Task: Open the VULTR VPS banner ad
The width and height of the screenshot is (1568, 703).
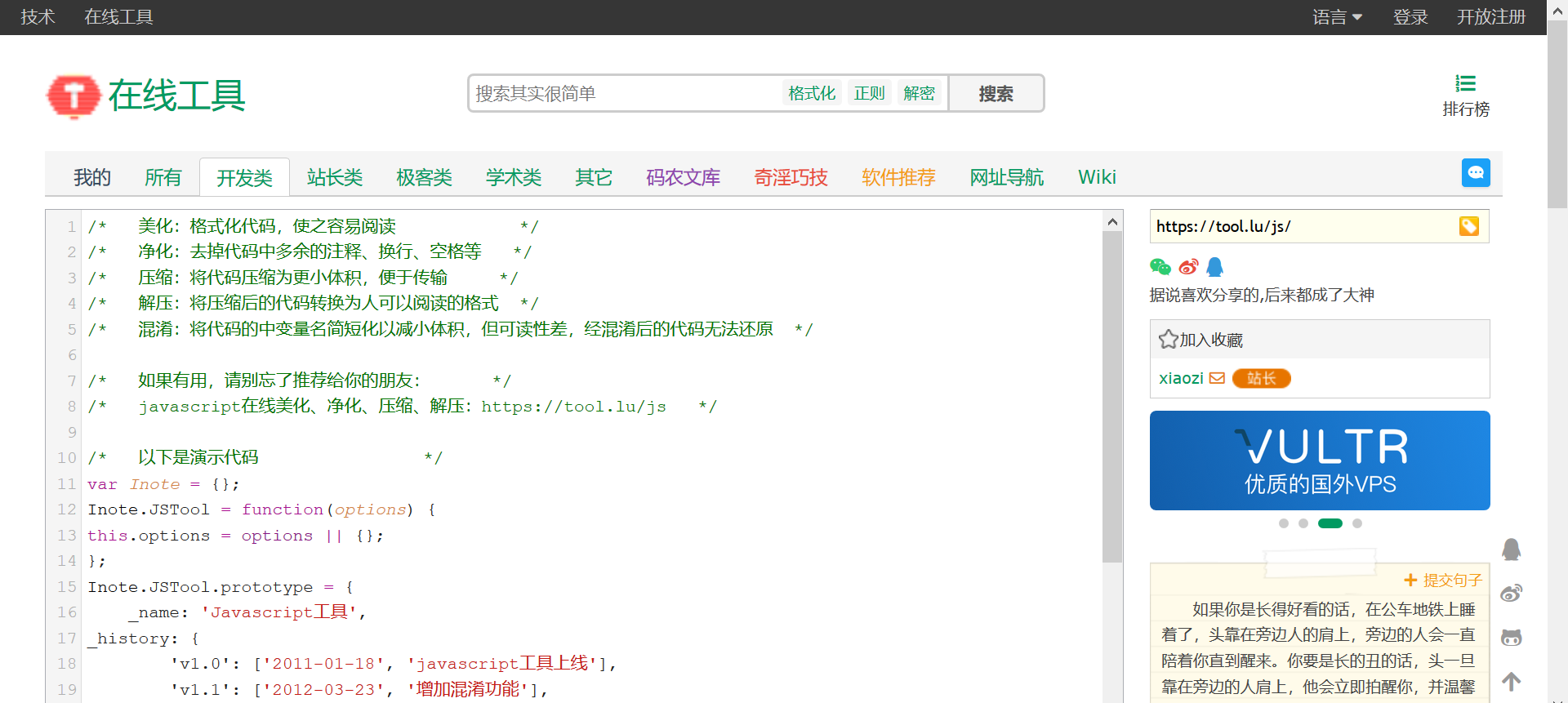Action: tap(1320, 461)
